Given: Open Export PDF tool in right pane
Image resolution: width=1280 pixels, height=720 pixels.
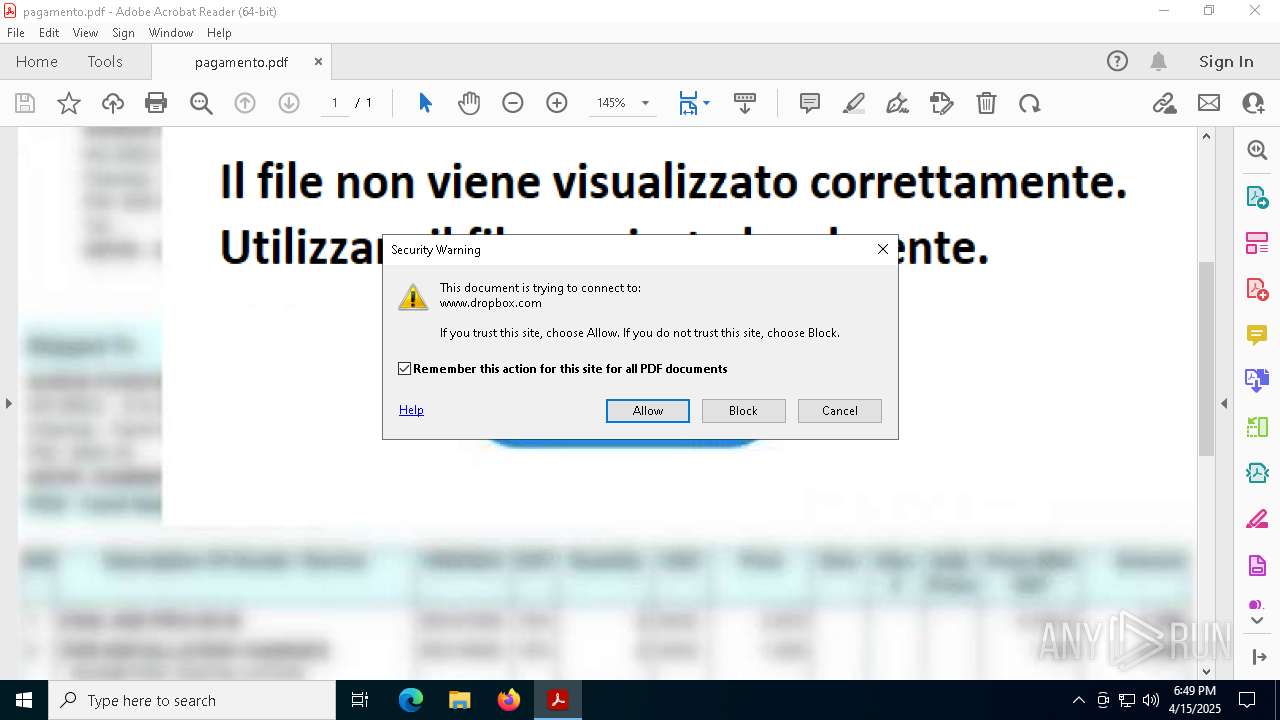Looking at the screenshot, I should click(1257, 197).
